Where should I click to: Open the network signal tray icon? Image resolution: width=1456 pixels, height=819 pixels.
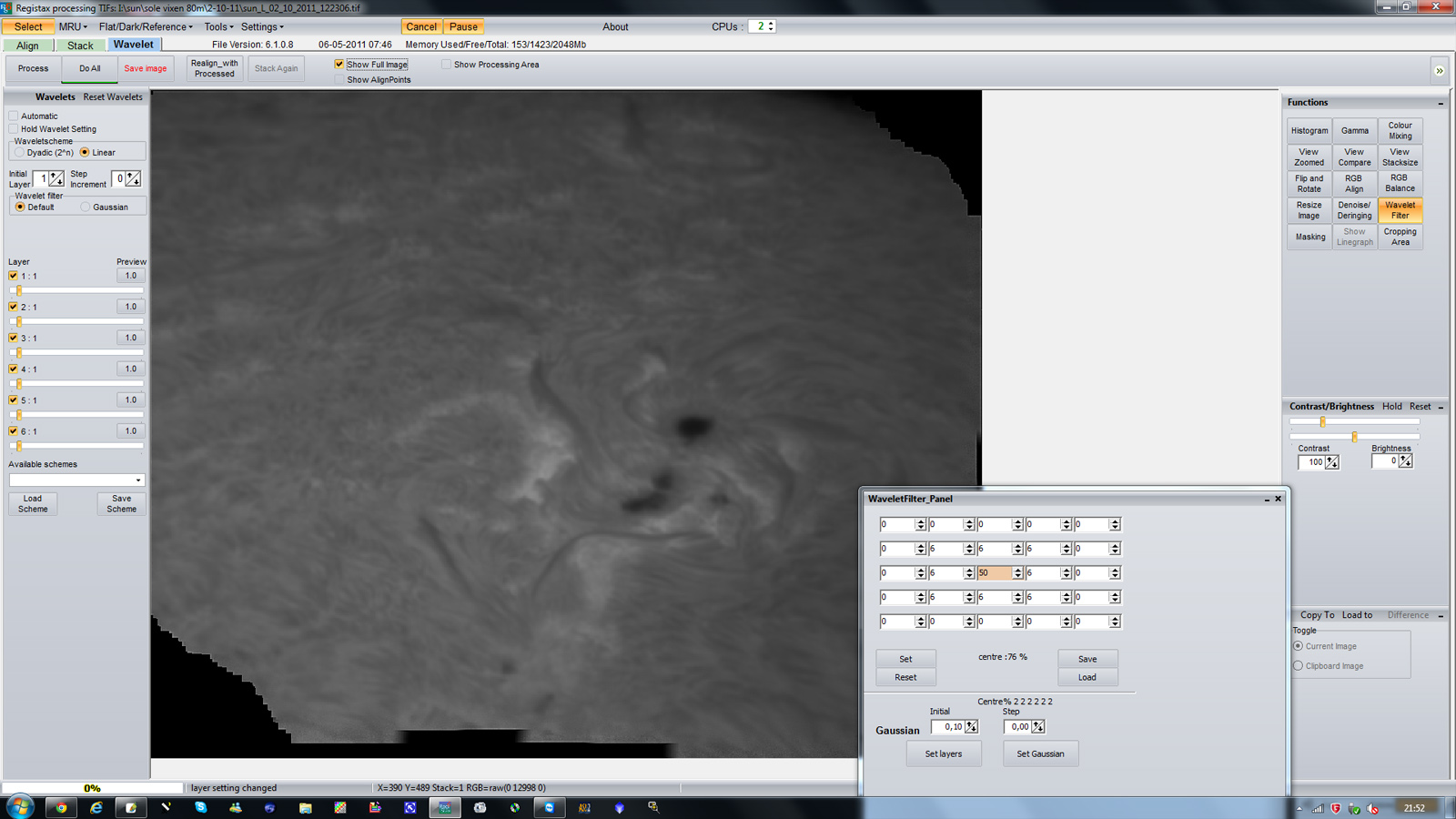[1318, 808]
